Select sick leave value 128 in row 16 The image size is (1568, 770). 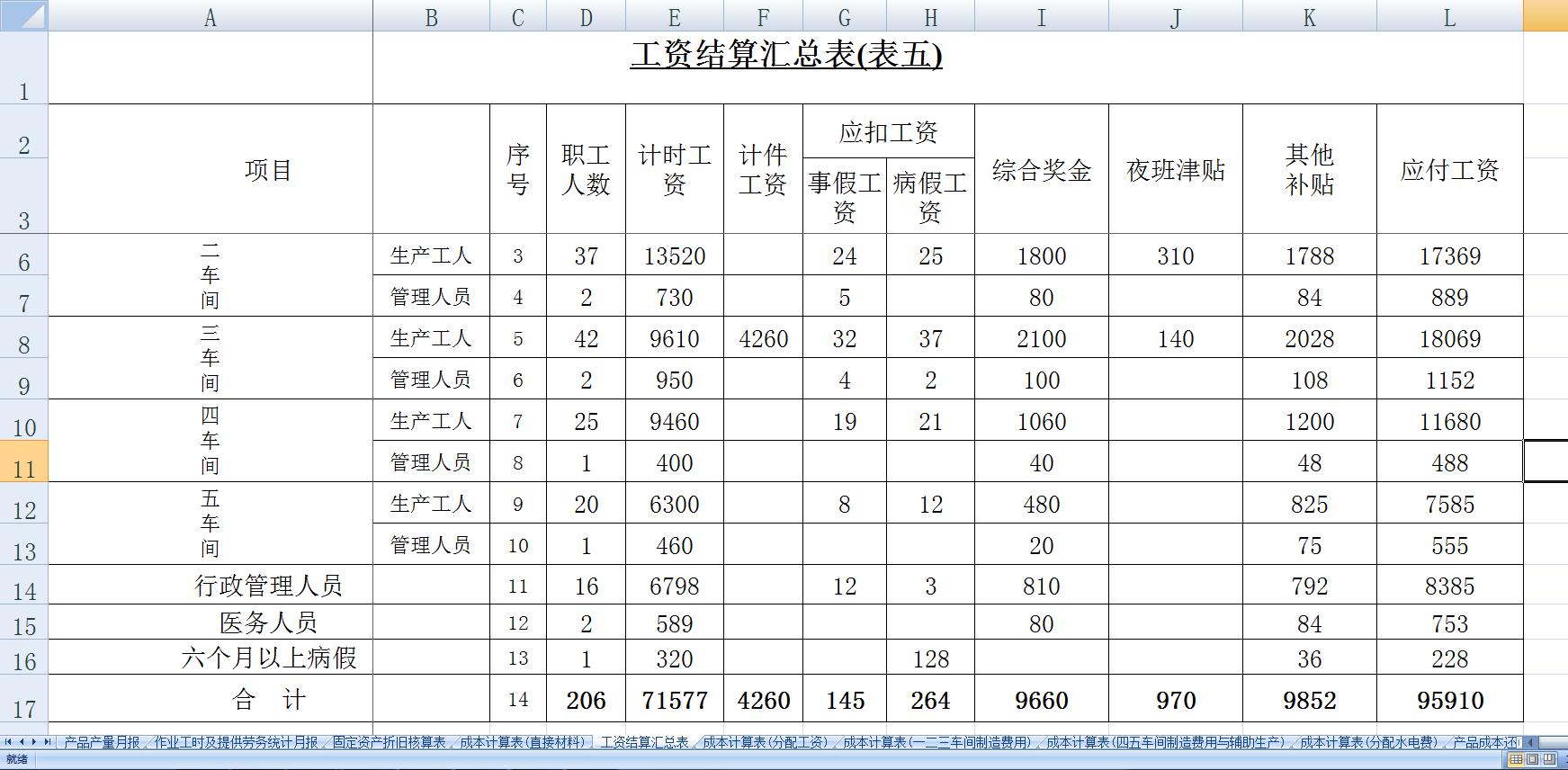click(930, 658)
